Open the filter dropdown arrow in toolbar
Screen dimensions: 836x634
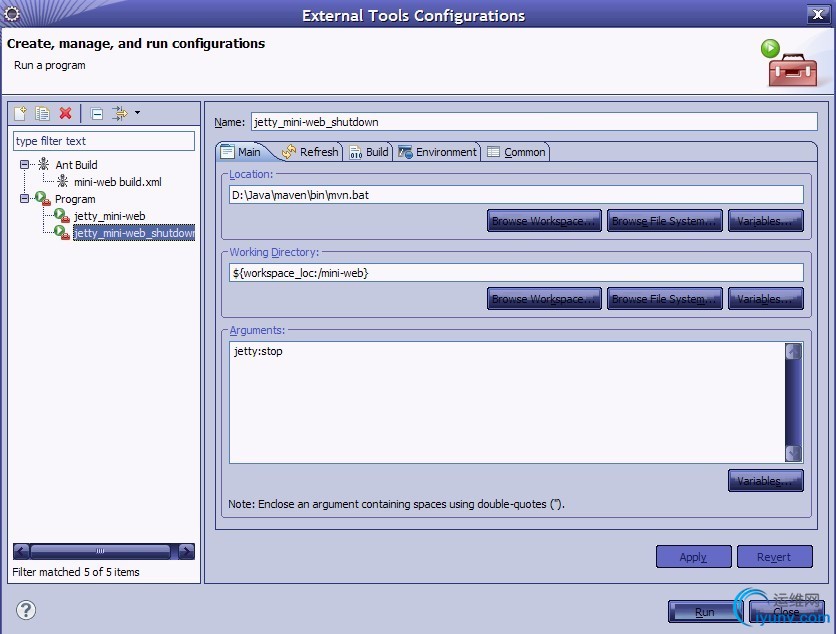[137, 113]
